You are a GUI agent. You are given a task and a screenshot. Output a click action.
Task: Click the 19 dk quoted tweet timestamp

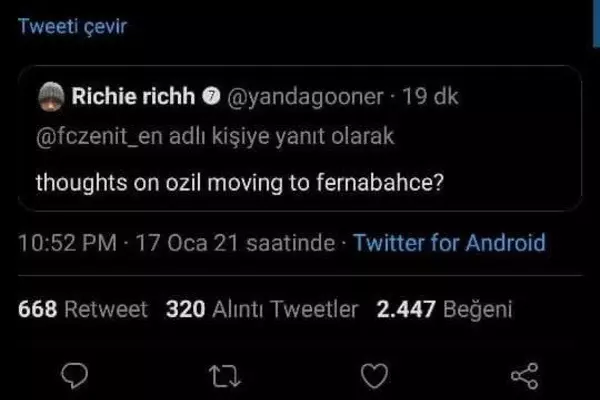436,99
